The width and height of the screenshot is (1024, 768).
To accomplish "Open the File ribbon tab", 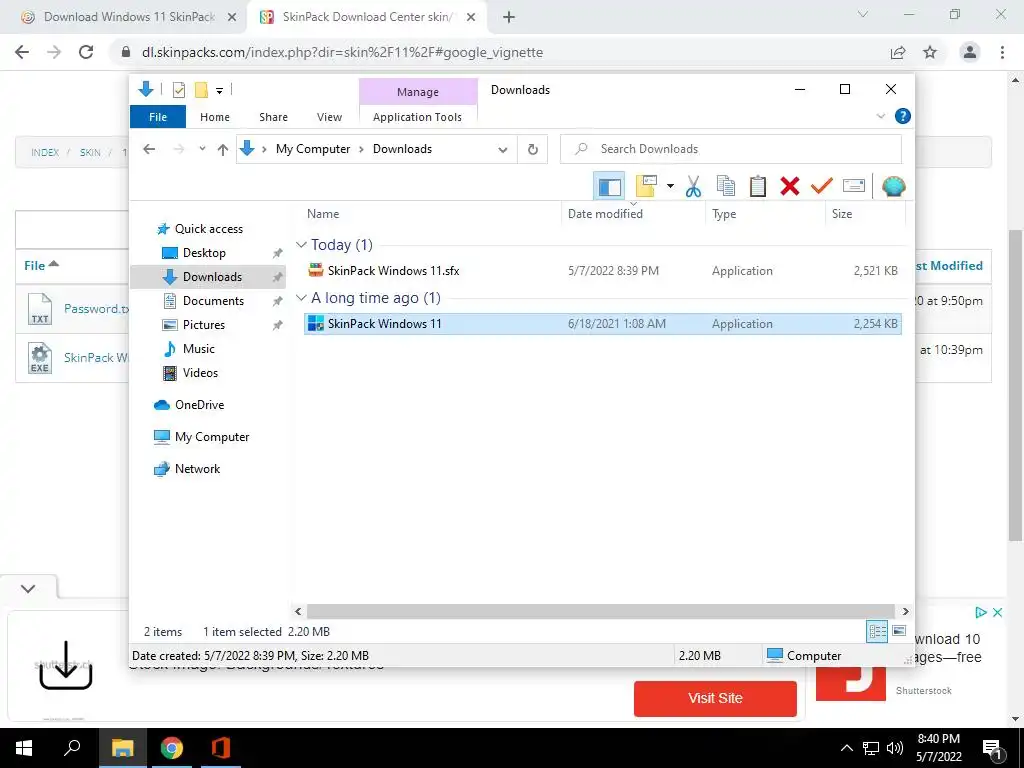I will pyautogui.click(x=158, y=117).
